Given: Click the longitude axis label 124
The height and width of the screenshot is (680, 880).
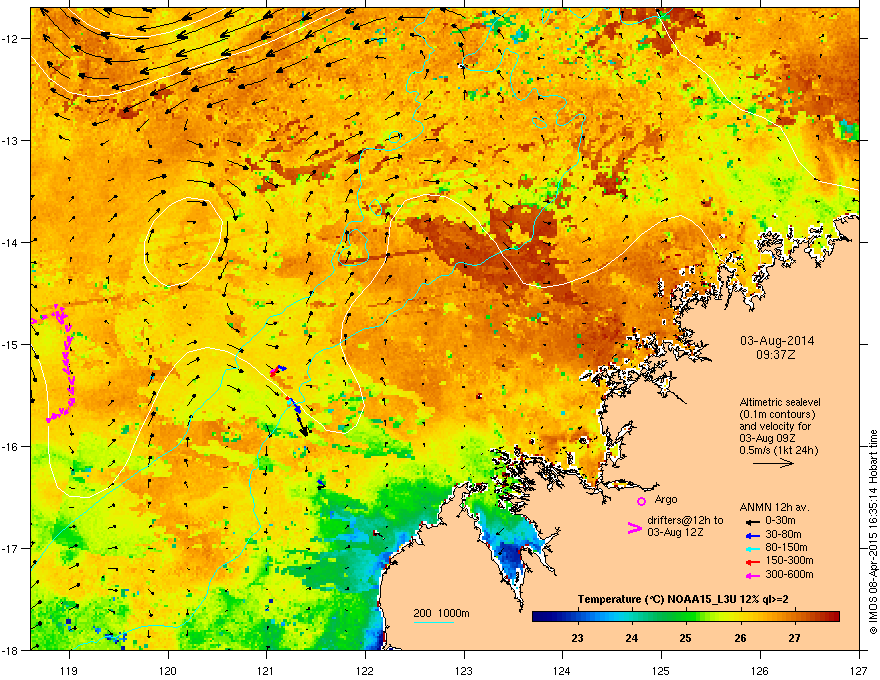Looking at the screenshot, I should coord(562,670).
